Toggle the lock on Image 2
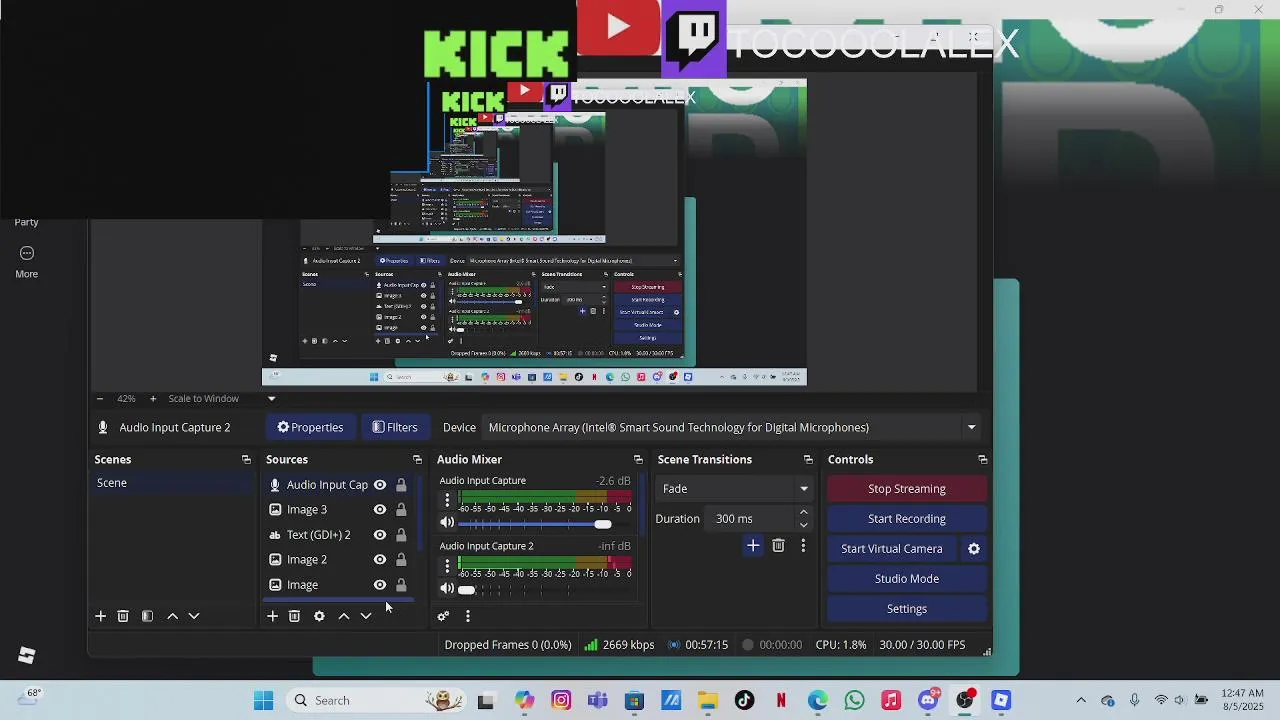 coord(401,560)
